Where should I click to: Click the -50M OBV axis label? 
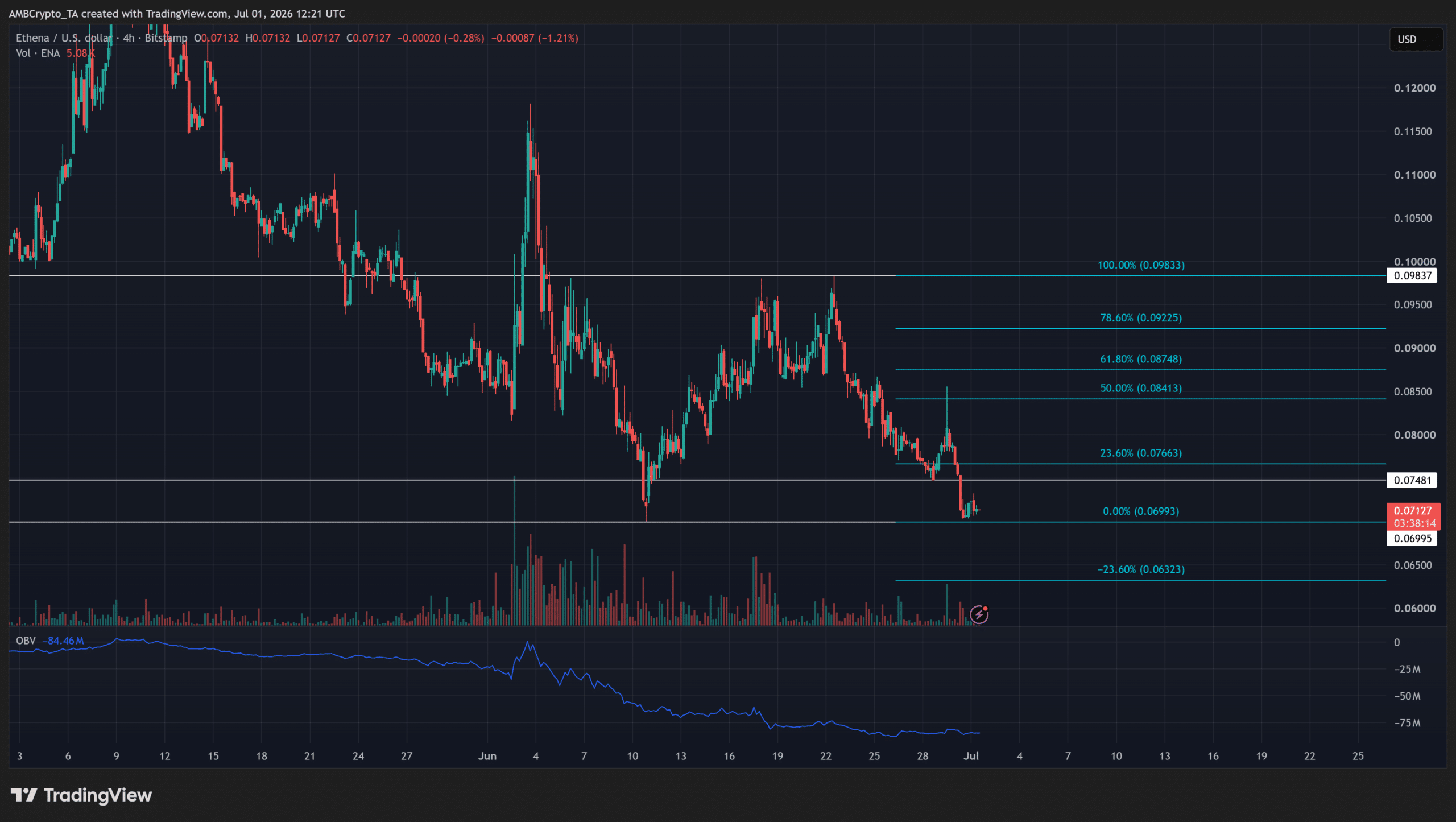(1407, 696)
